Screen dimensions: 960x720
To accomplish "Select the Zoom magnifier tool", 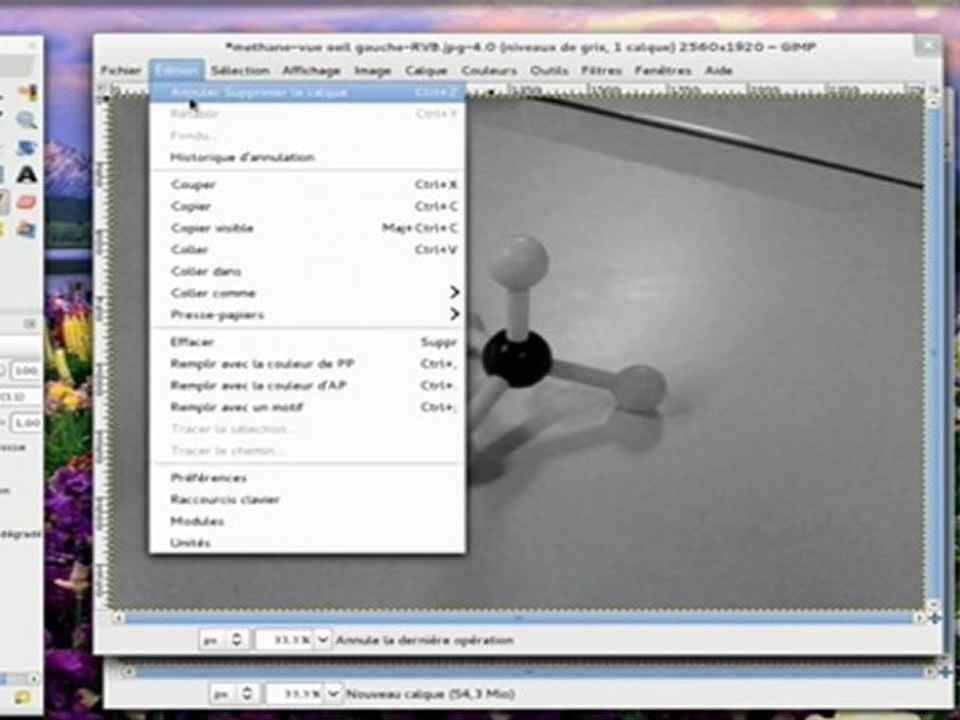I will pos(26,120).
